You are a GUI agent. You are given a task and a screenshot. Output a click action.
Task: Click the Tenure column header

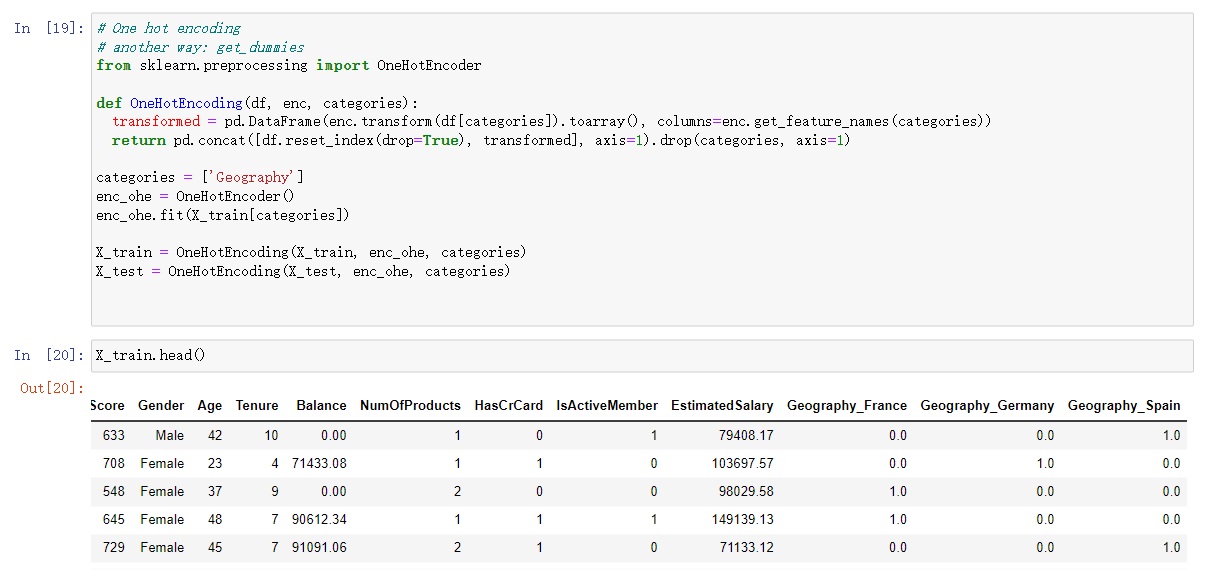coord(257,405)
